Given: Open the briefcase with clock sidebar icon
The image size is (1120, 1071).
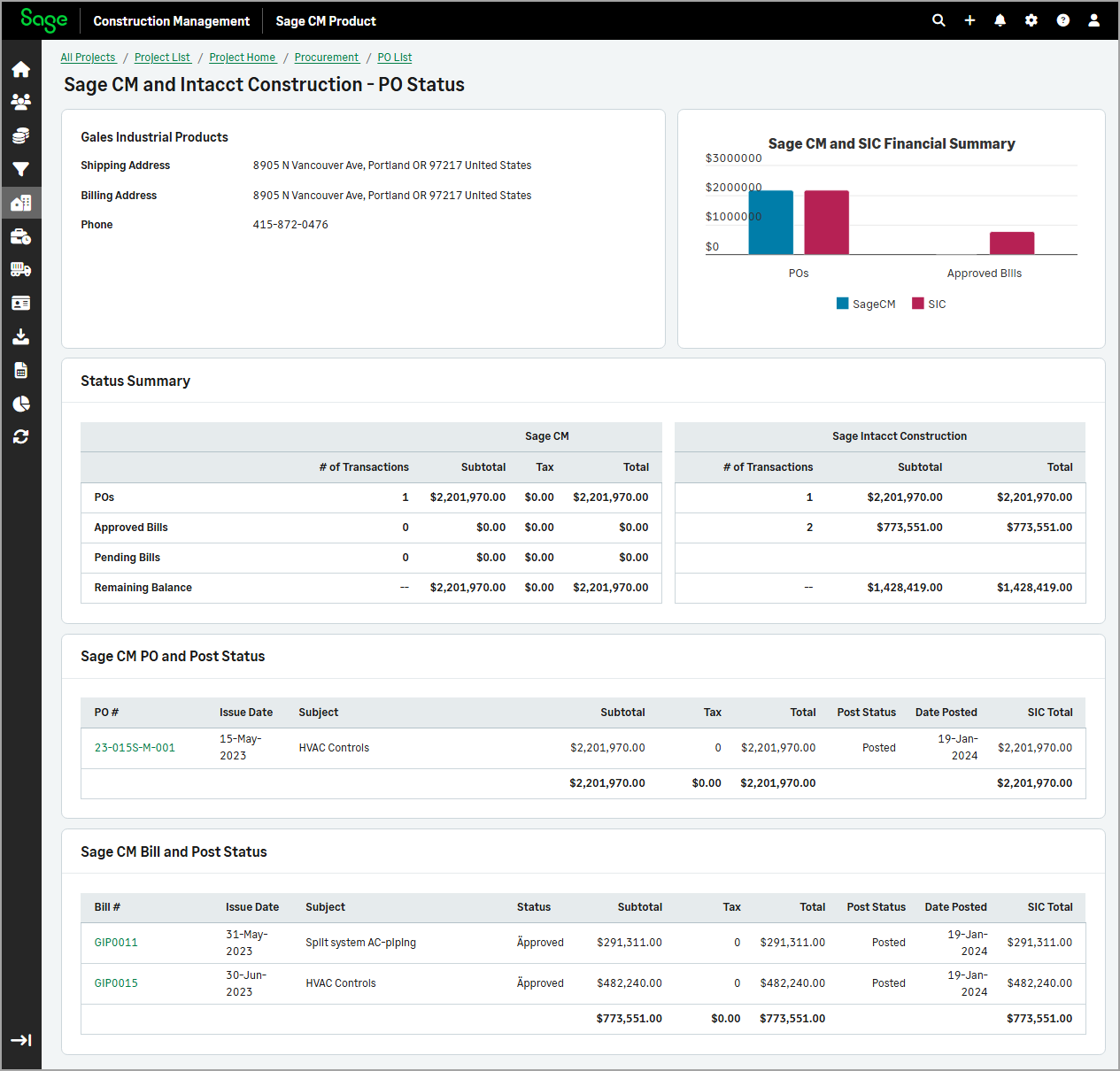Looking at the screenshot, I should [21, 236].
